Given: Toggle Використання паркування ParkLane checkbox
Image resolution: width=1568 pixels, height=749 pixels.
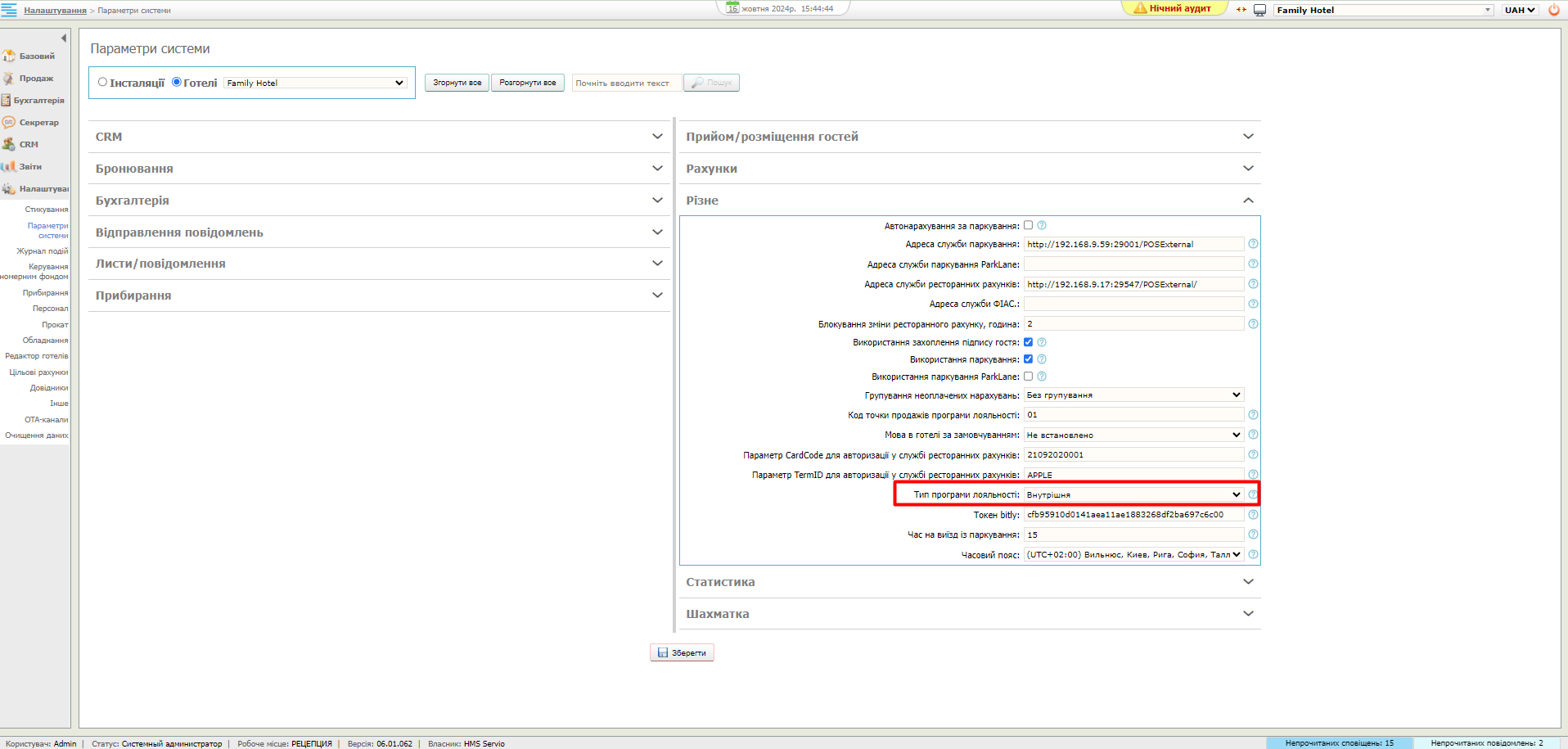Looking at the screenshot, I should (x=1029, y=377).
